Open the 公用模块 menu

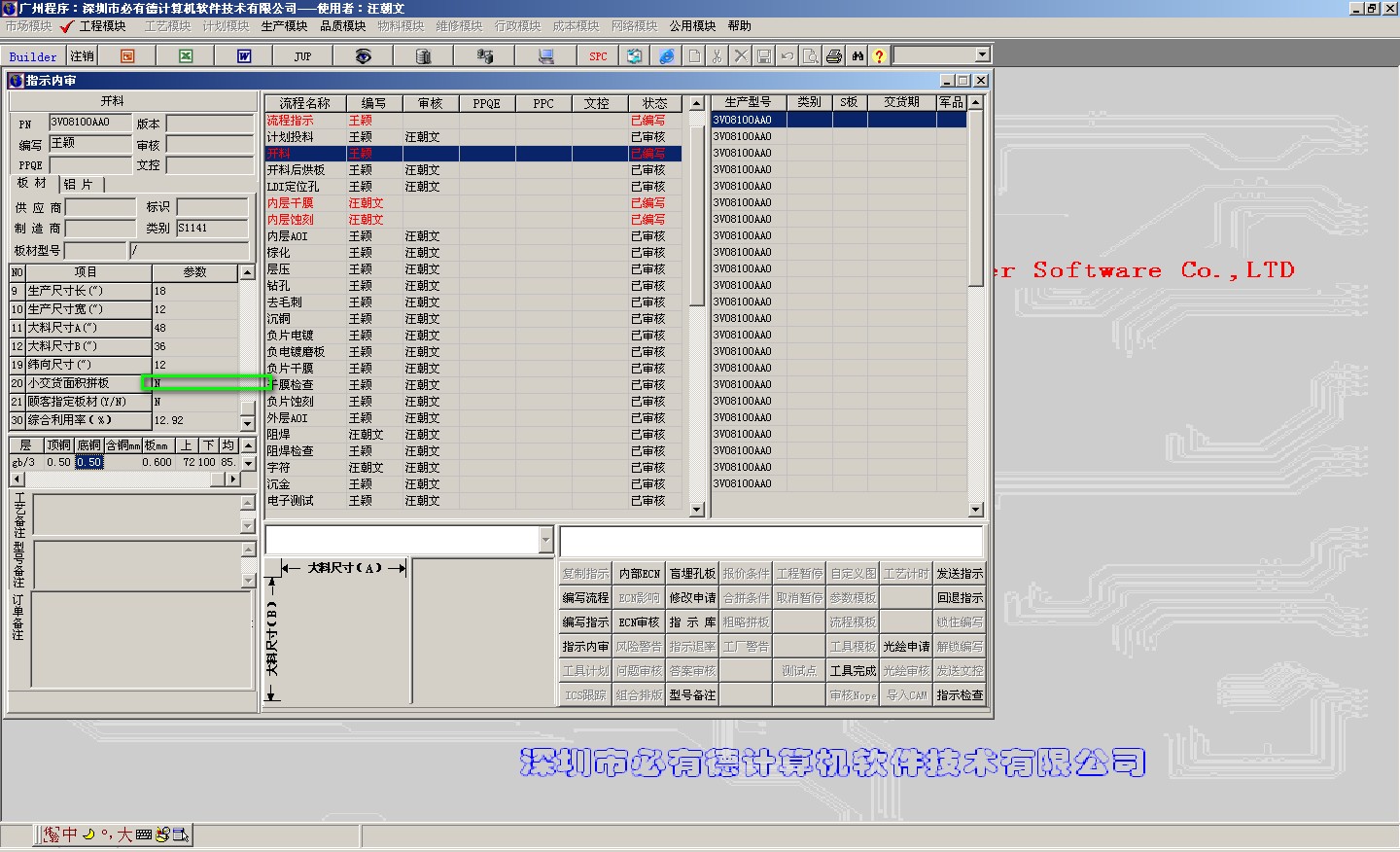point(692,26)
